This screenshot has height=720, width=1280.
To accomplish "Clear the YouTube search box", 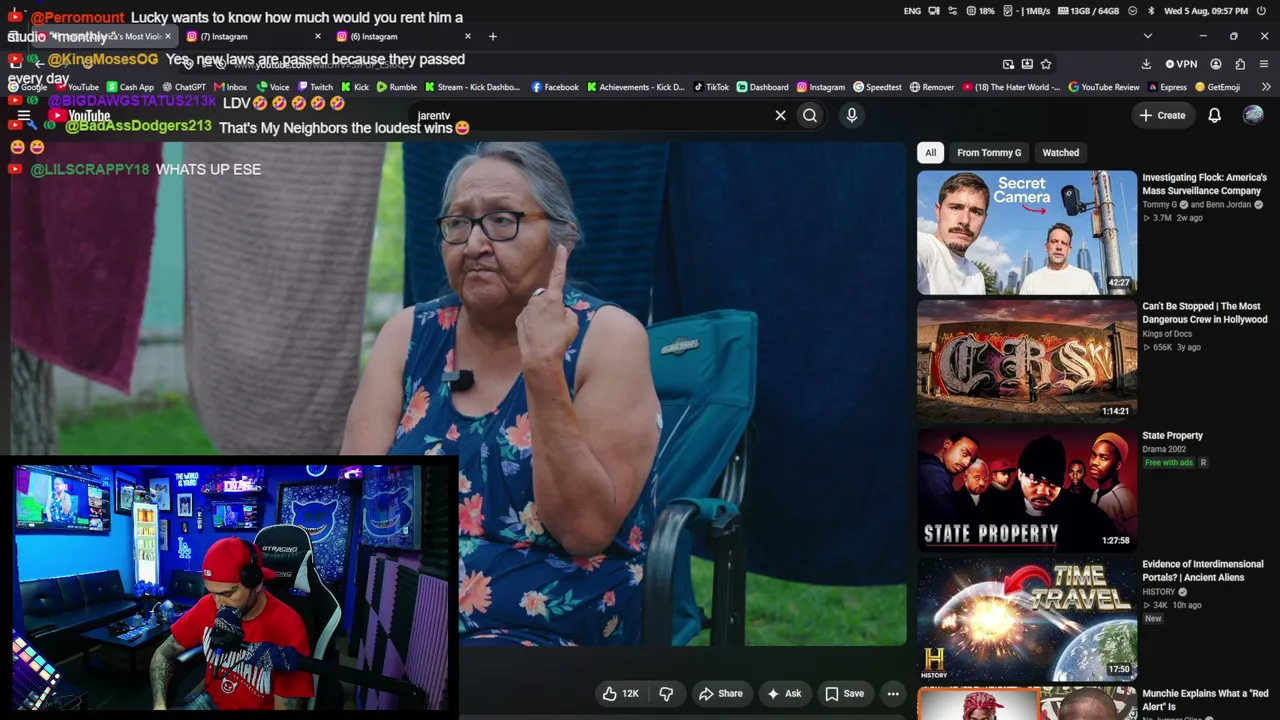I will (781, 115).
